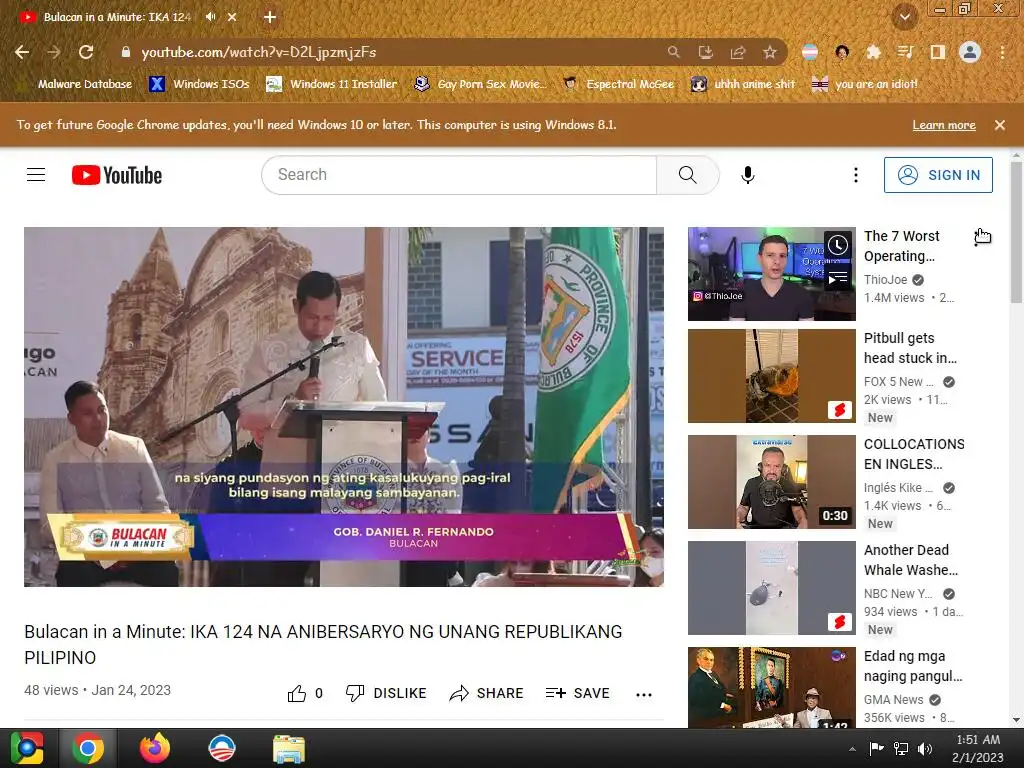Open the volume control in system tray
The height and width of the screenshot is (768, 1024).
pos(925,749)
